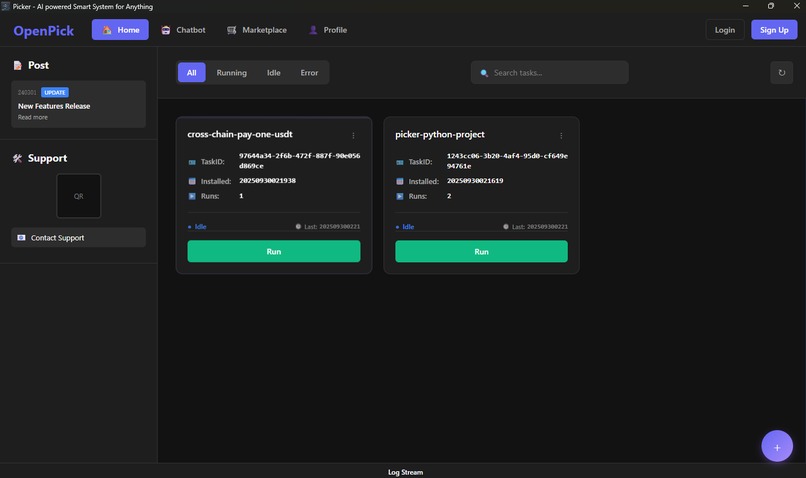Run the cross-chain-pay-one-usdt task

[x=273, y=251]
